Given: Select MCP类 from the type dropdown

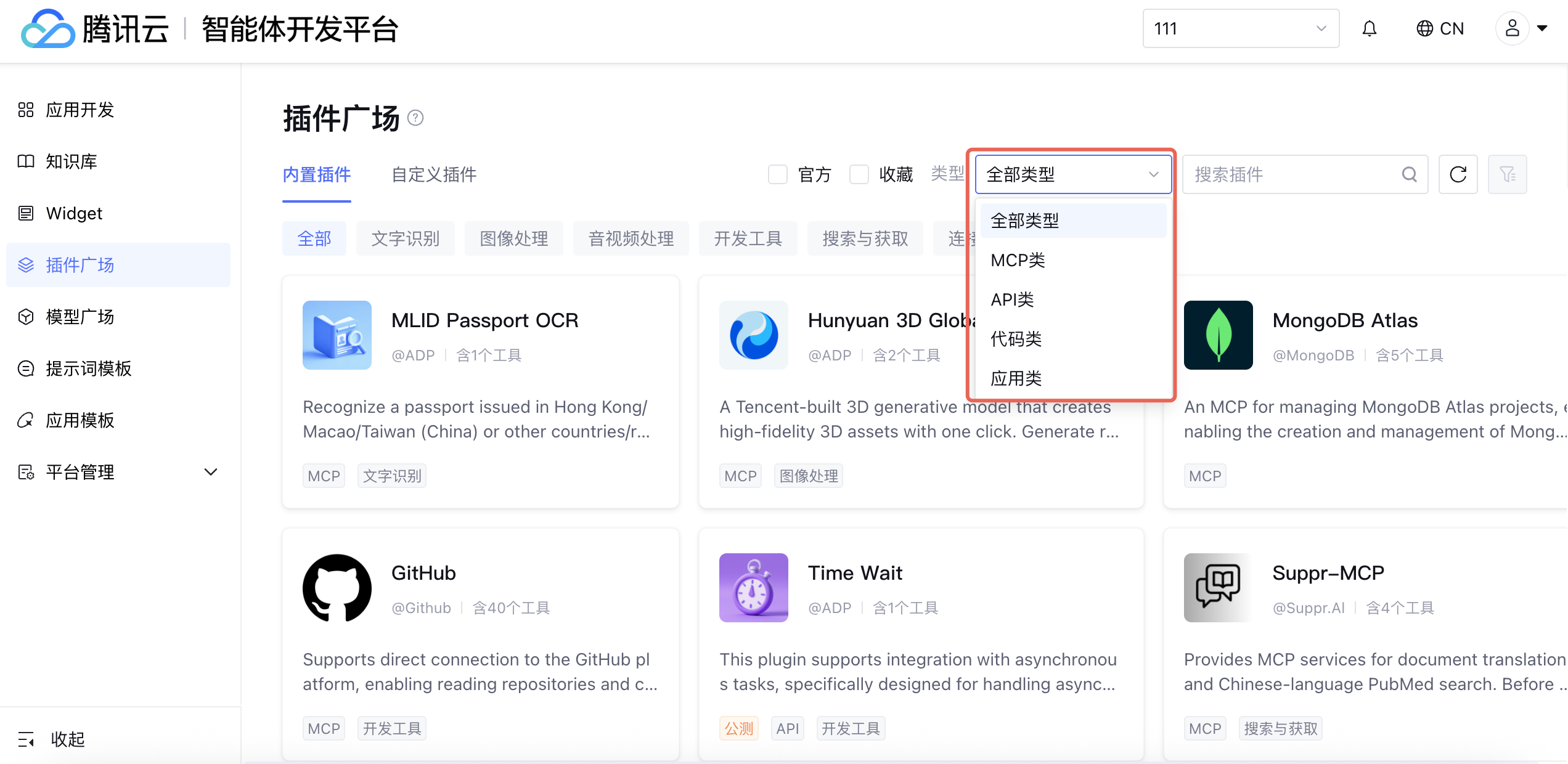Looking at the screenshot, I should pos(1018,260).
